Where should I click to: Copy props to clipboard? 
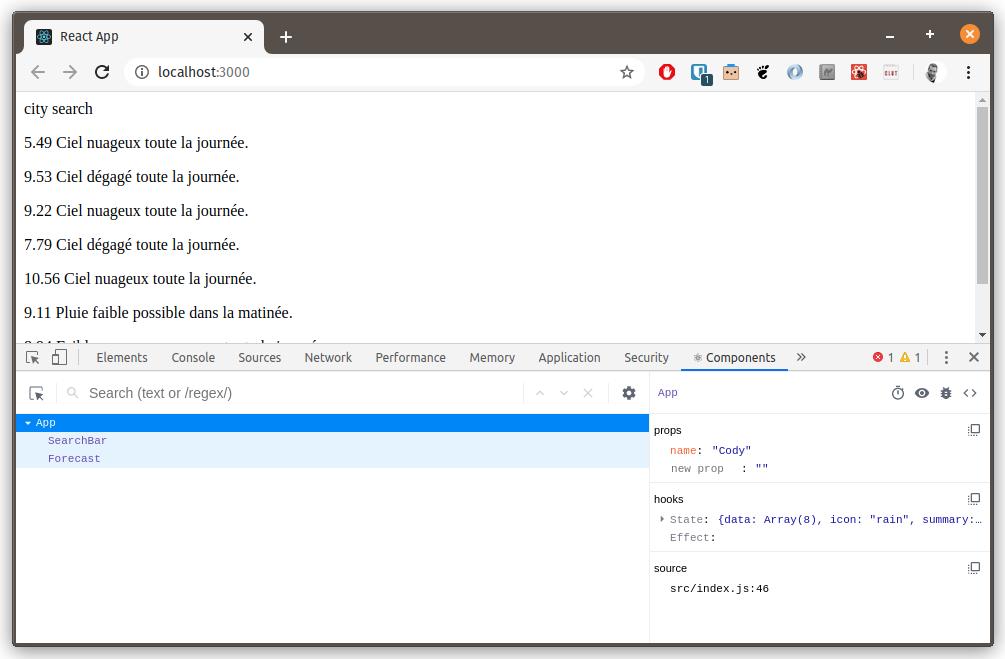974,430
